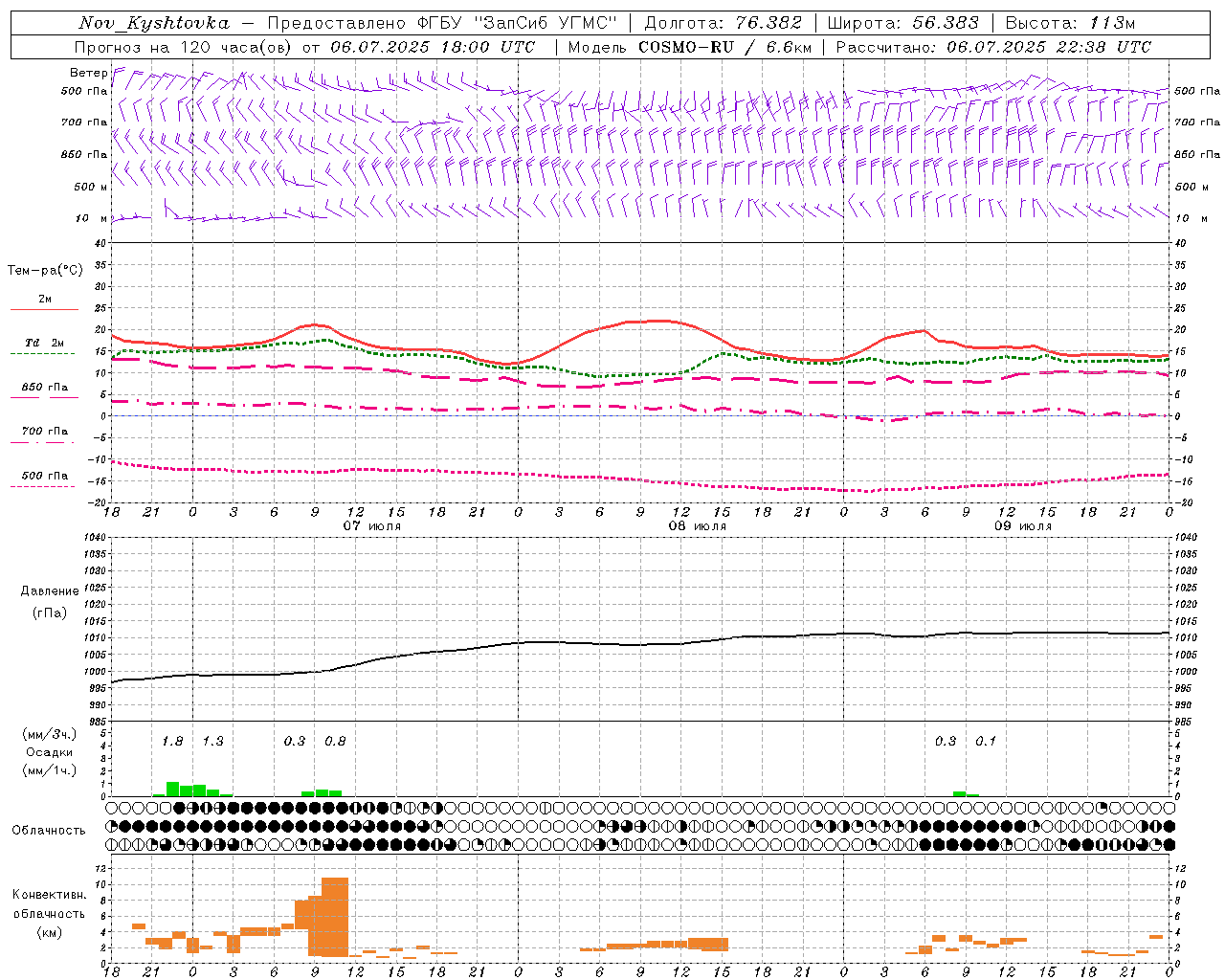Click the '08 июля' date label
The image size is (1225, 980).
point(698,526)
